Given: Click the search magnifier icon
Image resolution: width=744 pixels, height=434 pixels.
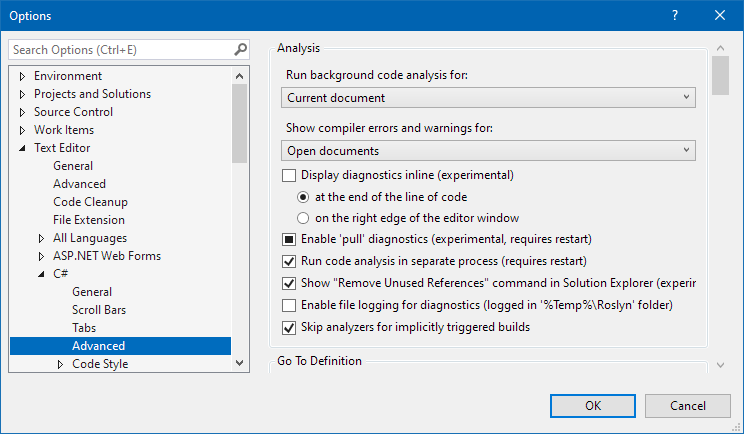Looking at the screenshot, I should coord(241,49).
